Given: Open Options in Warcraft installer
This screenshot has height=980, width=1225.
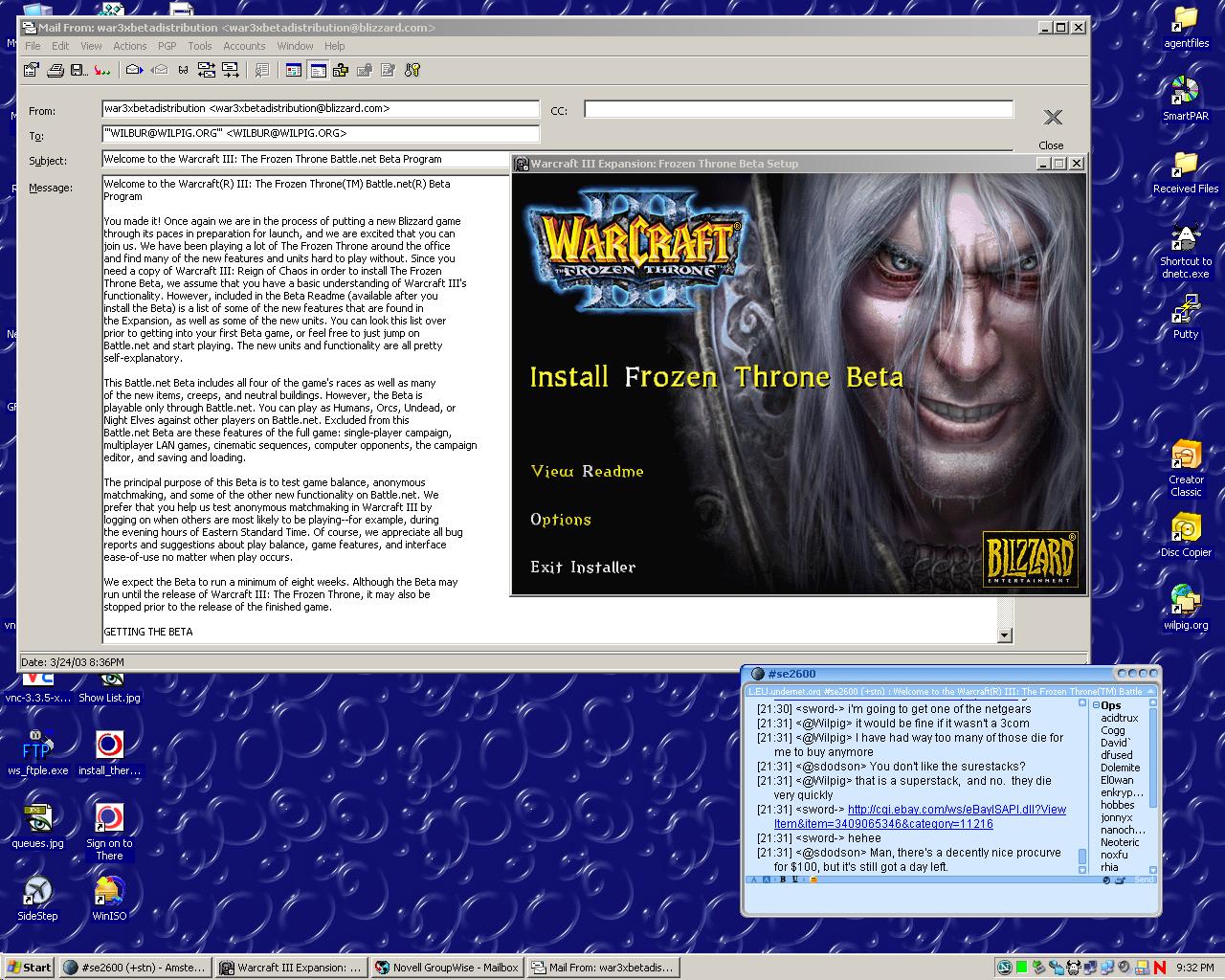Looking at the screenshot, I should tap(561, 520).
